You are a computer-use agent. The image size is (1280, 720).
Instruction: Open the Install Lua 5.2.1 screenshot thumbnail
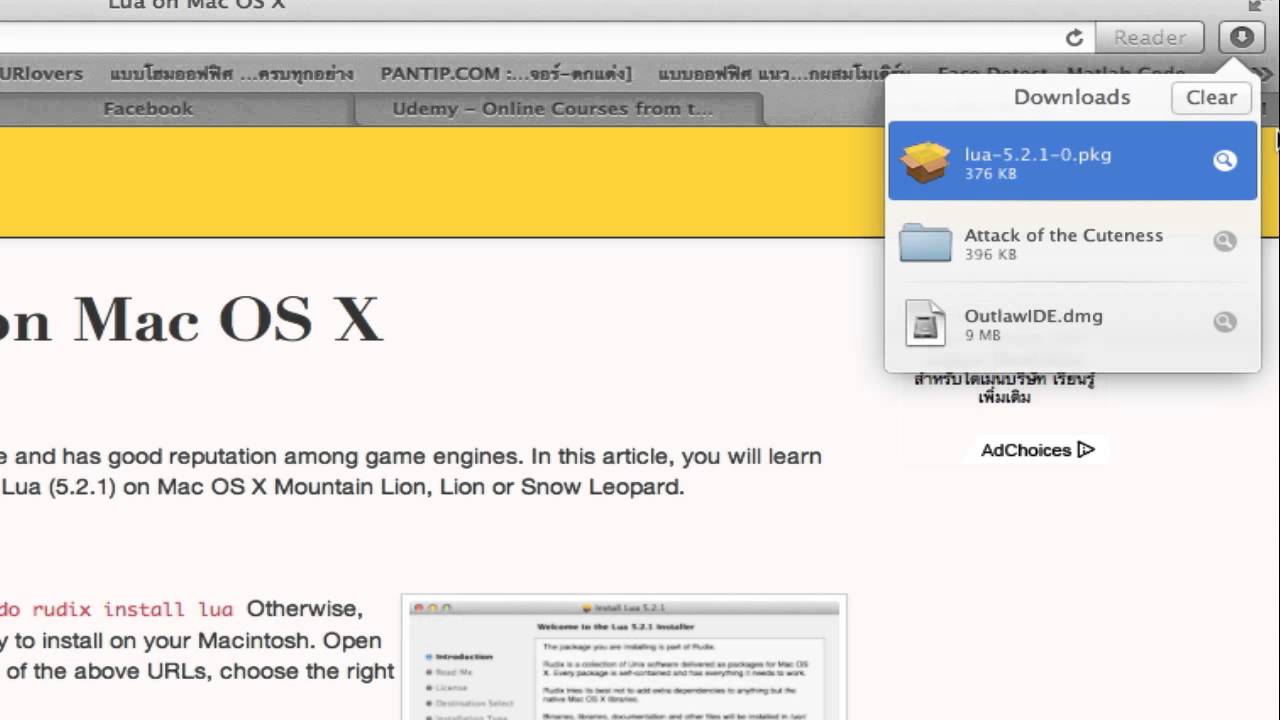pyautogui.click(x=624, y=657)
